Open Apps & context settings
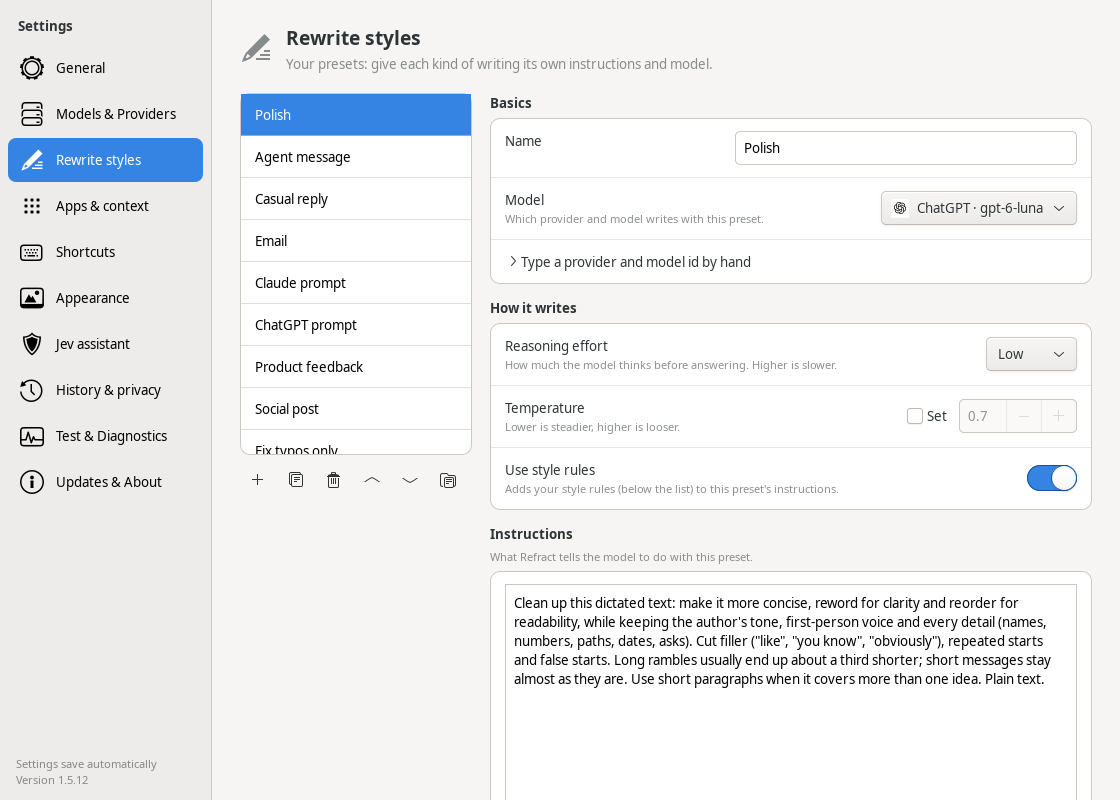 click(106, 206)
